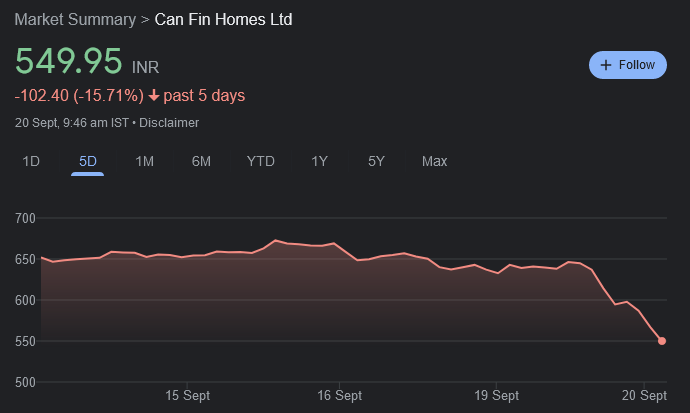This screenshot has height=413, width=690.
Task: Click the red downward arrow icon
Action: point(154,96)
